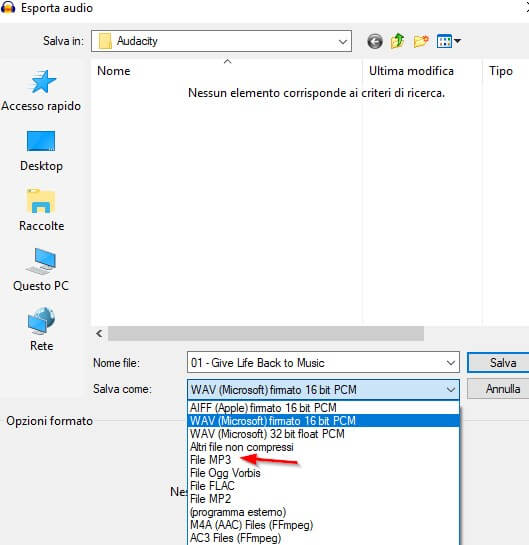Open Raccolte location in sidebar
Viewport: 529px width, 545px height.
pos(41,211)
